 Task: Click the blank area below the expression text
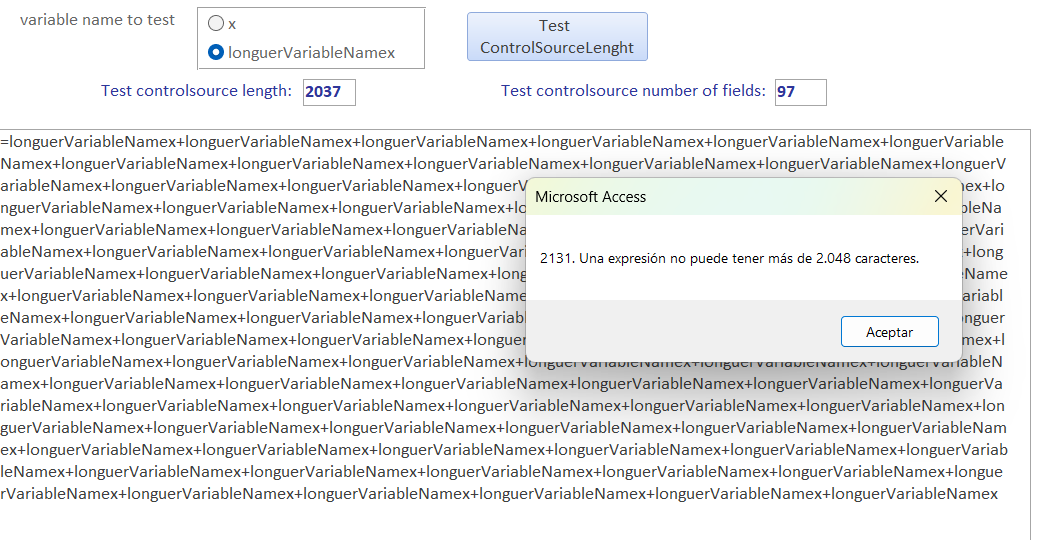(x=500, y=520)
